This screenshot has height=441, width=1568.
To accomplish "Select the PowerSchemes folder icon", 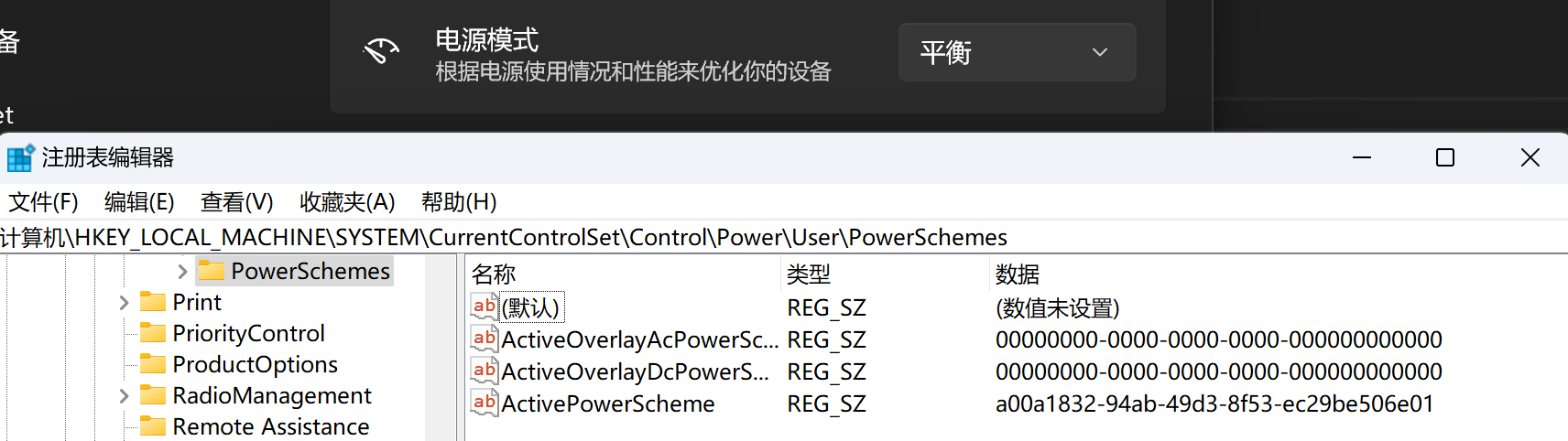I will point(212,271).
